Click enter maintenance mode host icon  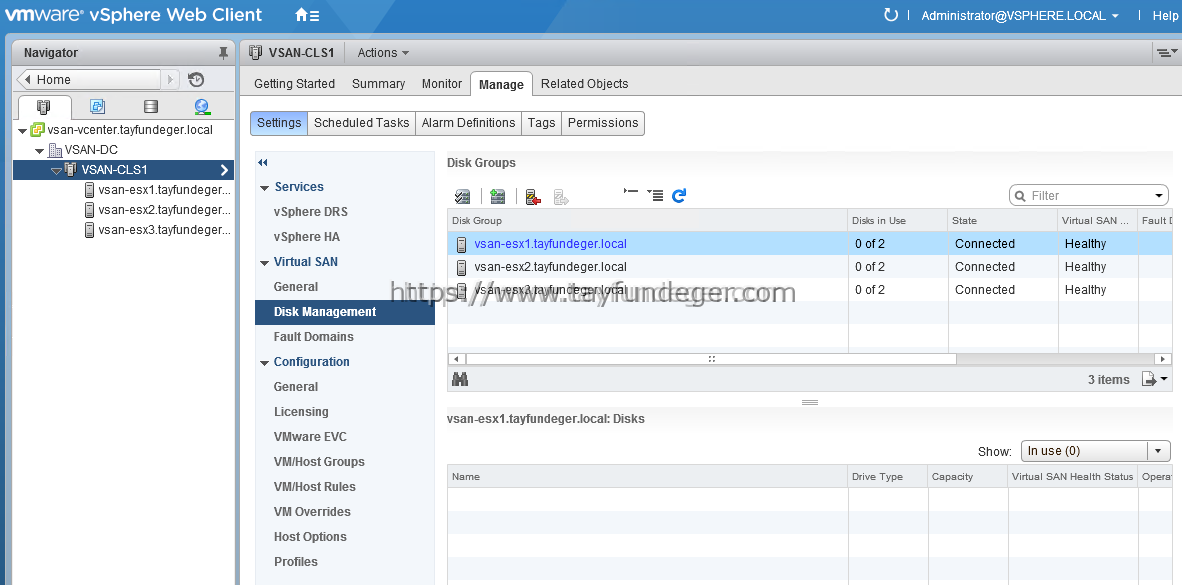(534, 196)
